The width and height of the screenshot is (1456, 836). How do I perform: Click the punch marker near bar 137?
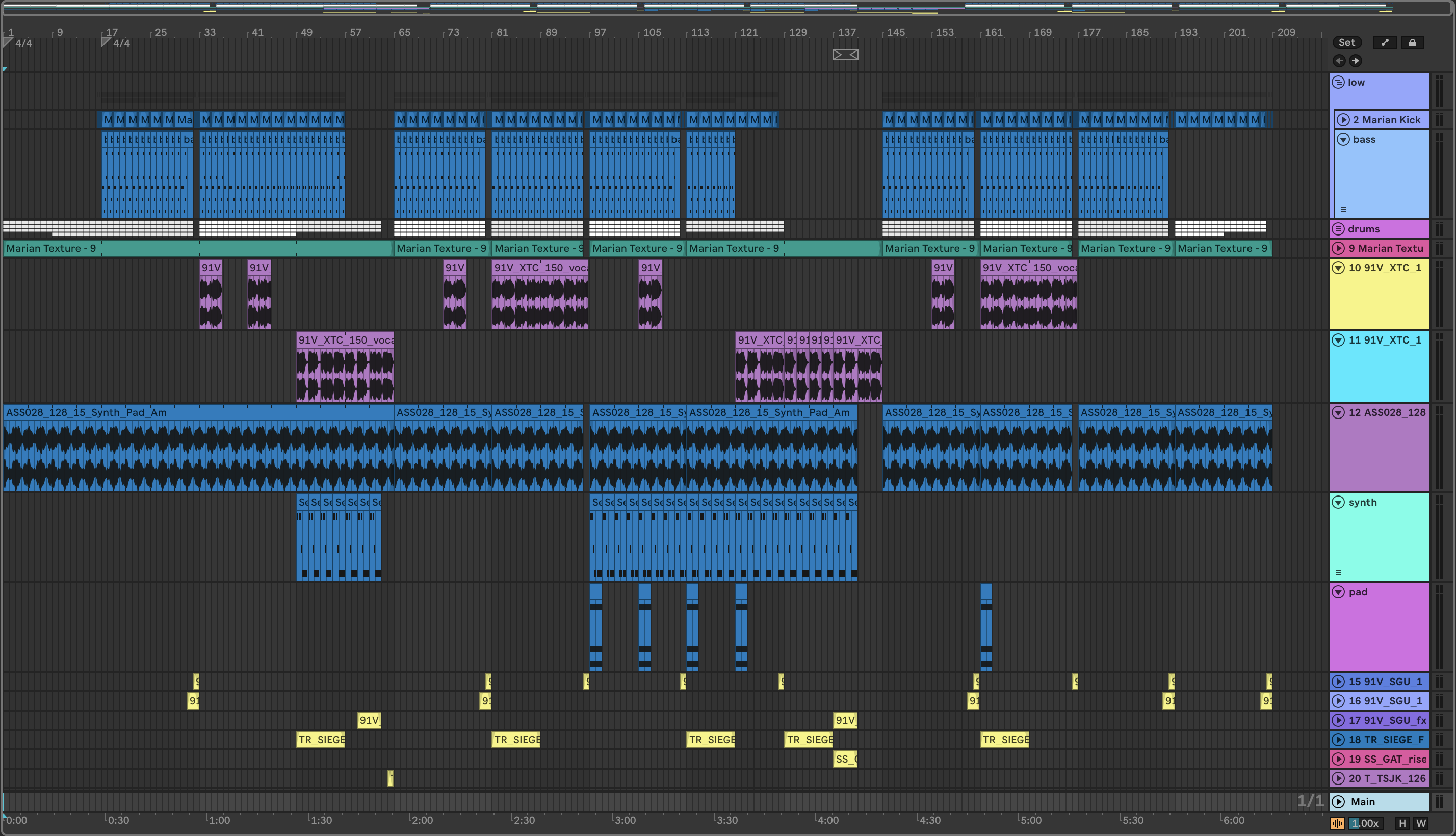(x=845, y=55)
